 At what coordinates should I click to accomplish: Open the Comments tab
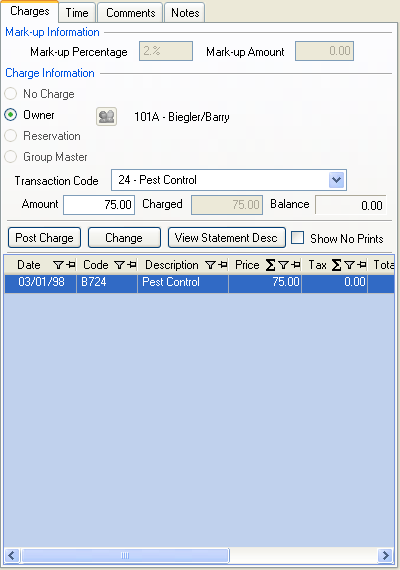130,13
